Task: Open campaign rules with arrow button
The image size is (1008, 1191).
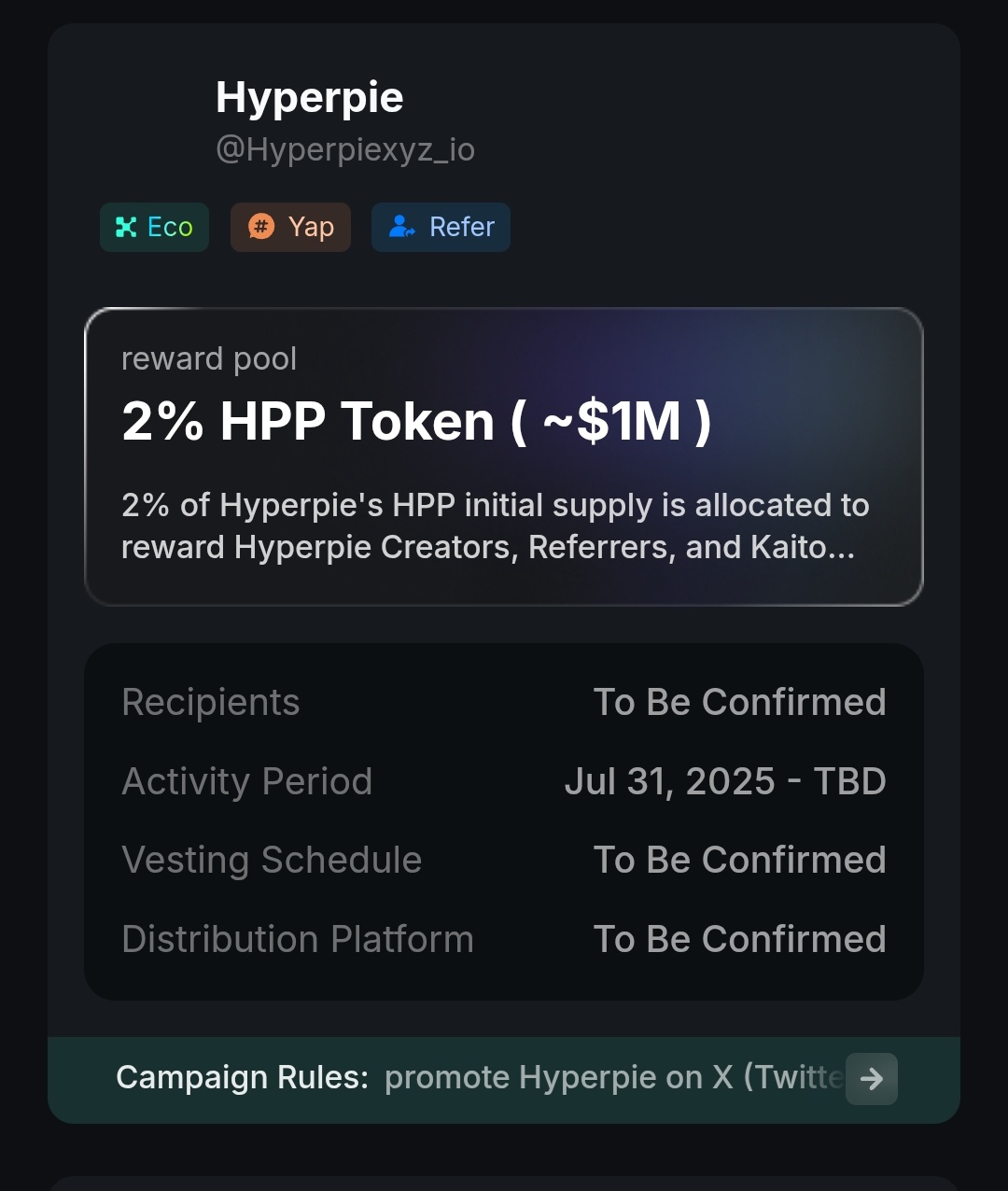Action: click(871, 1079)
